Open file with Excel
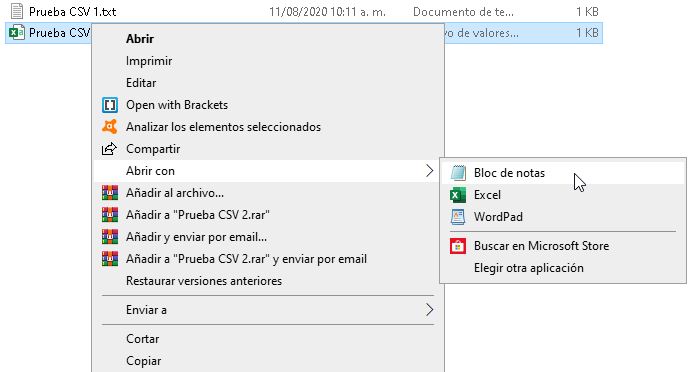This screenshot has width=699, height=372. 487,195
